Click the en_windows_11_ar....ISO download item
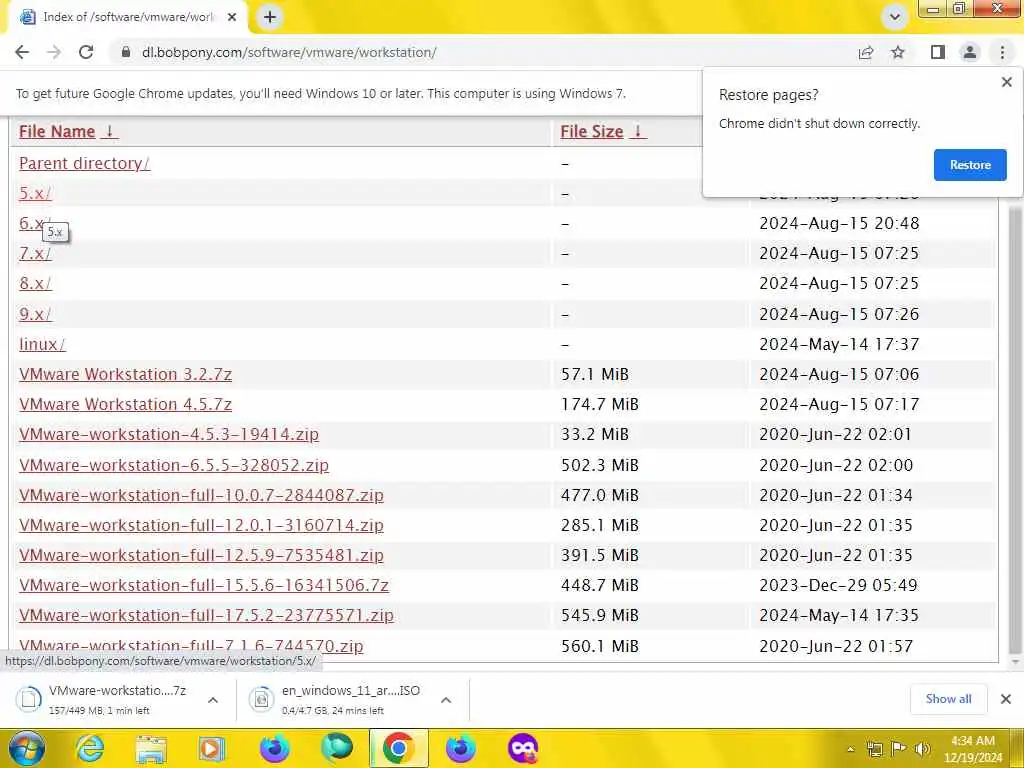 pos(338,699)
